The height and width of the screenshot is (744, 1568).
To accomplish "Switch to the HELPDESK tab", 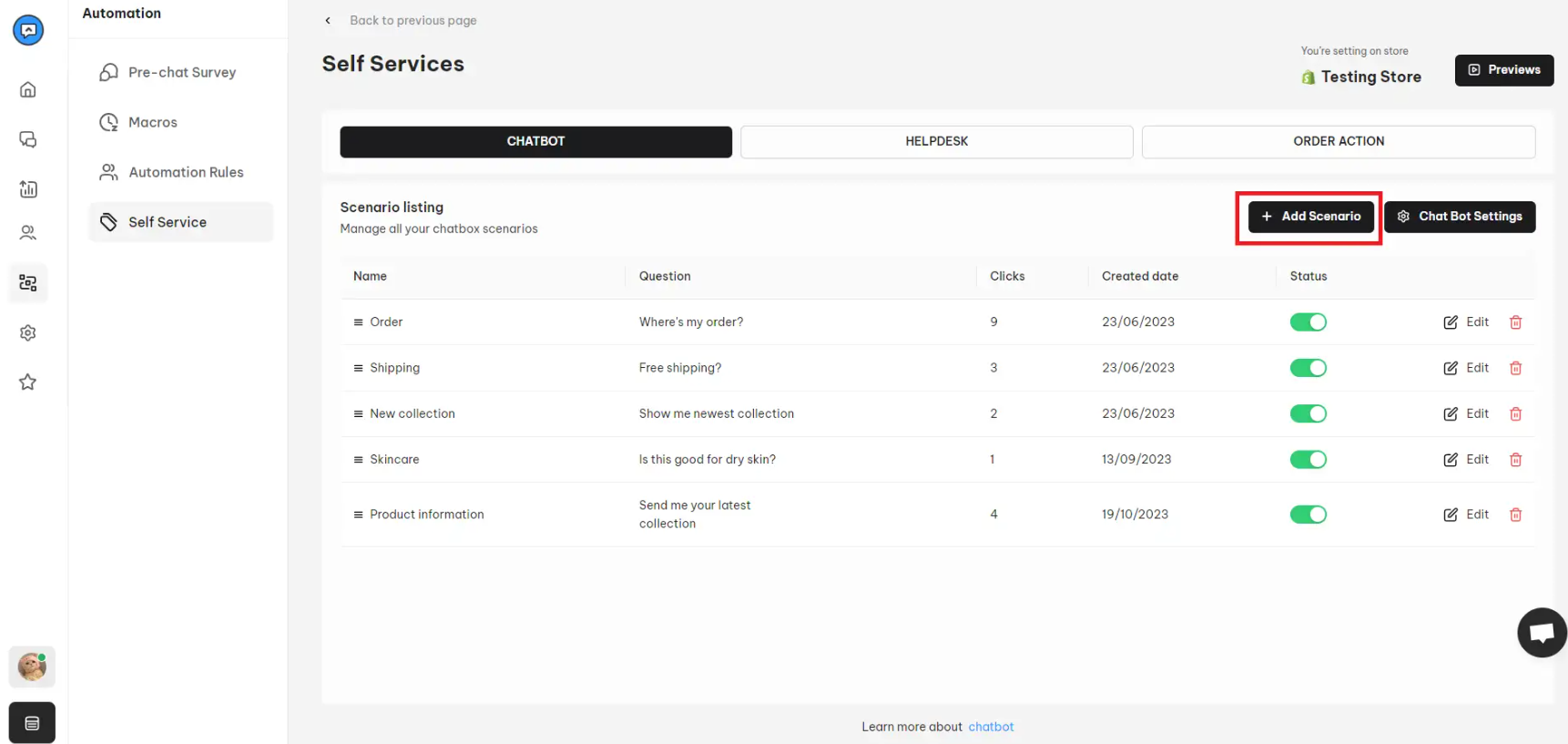I will pos(936,141).
